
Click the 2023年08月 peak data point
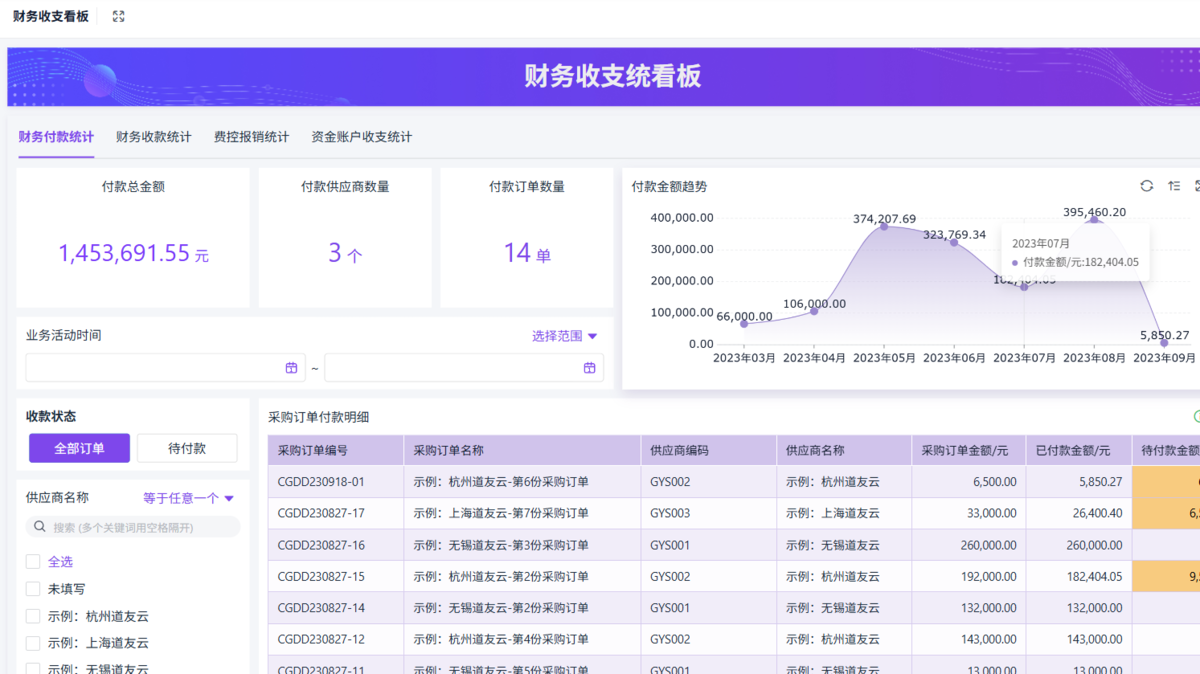[x=1094, y=219]
